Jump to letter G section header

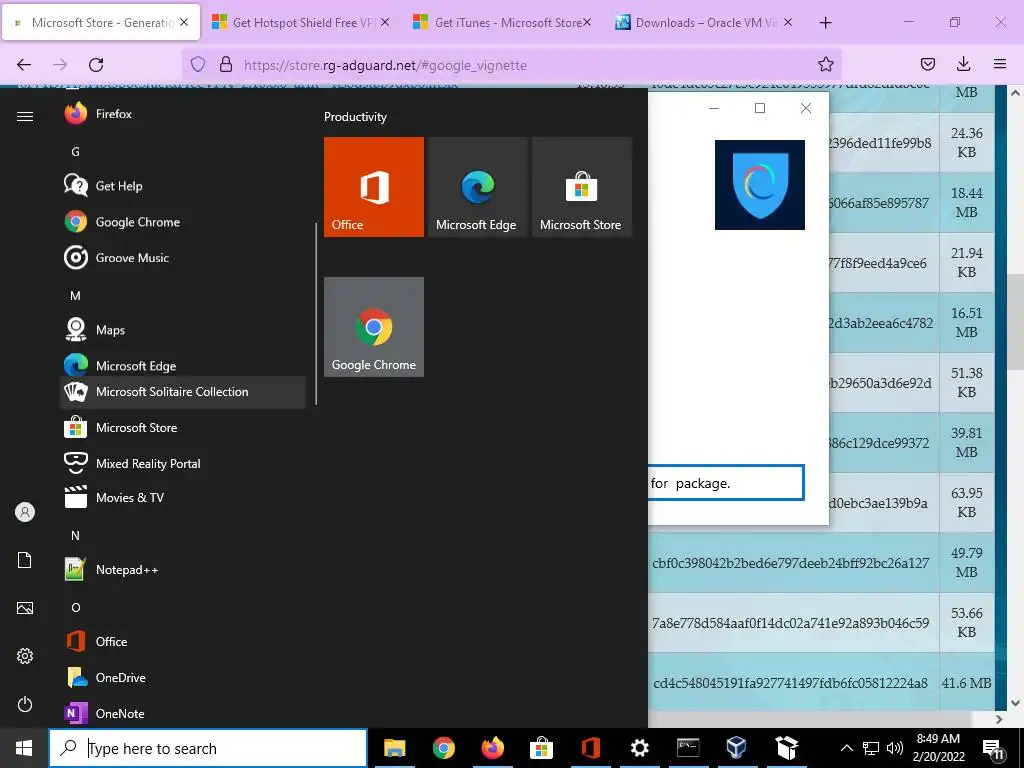(x=76, y=152)
